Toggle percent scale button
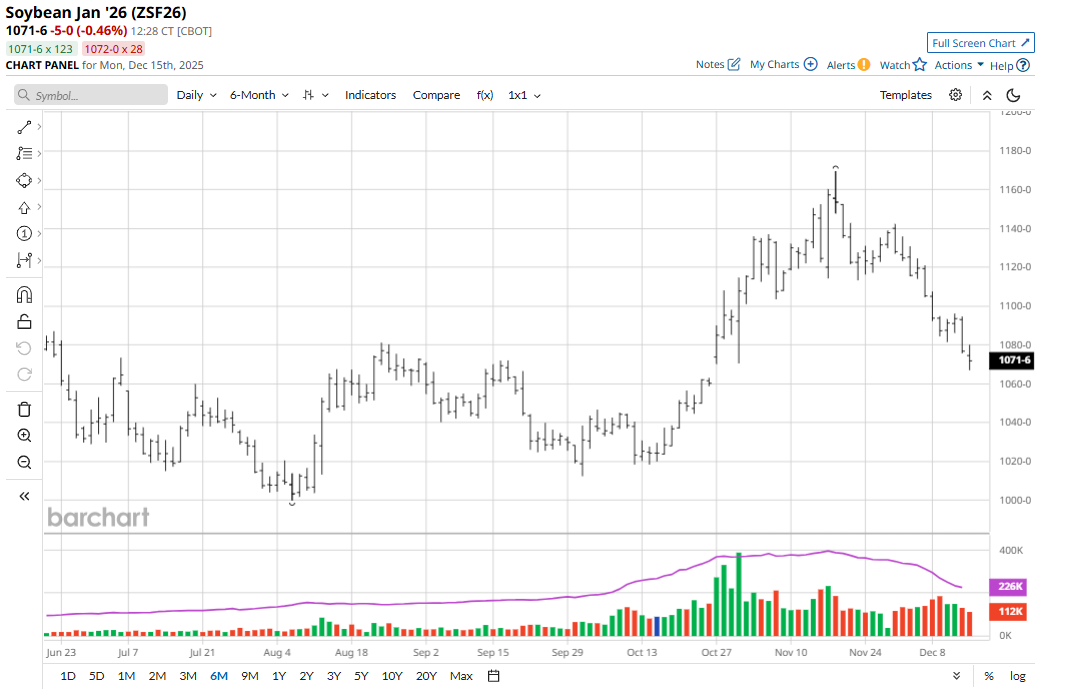The image size is (1086, 700). tap(989, 676)
